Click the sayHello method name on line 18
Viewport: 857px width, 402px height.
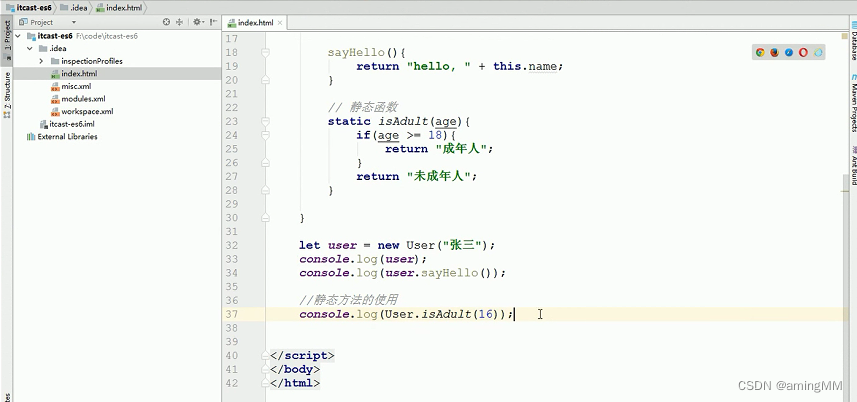[x=356, y=52]
